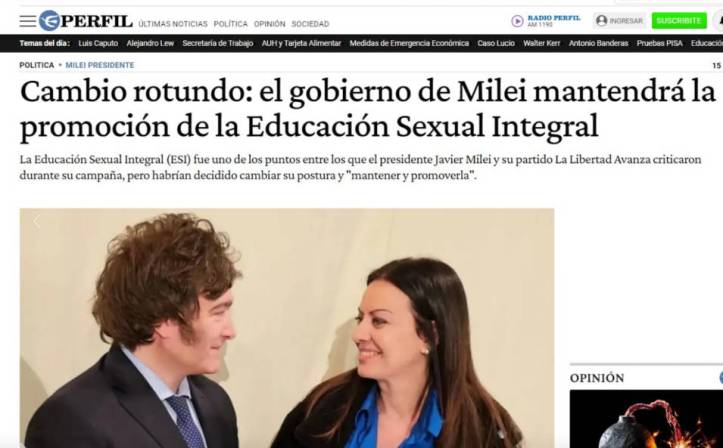The width and height of the screenshot is (723, 448).
Task: Open AUH y Tarjeta Alimentar topic
Action: 302,43
